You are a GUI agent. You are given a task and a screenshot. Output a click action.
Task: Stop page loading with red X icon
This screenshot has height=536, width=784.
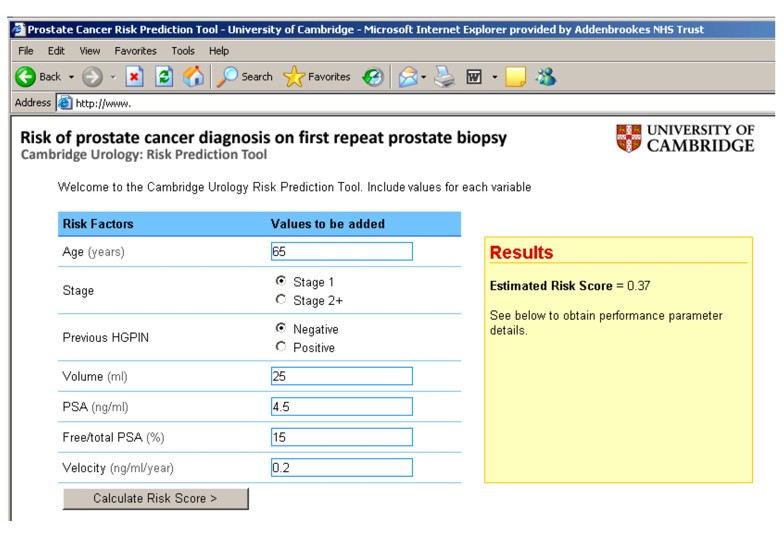[134, 77]
